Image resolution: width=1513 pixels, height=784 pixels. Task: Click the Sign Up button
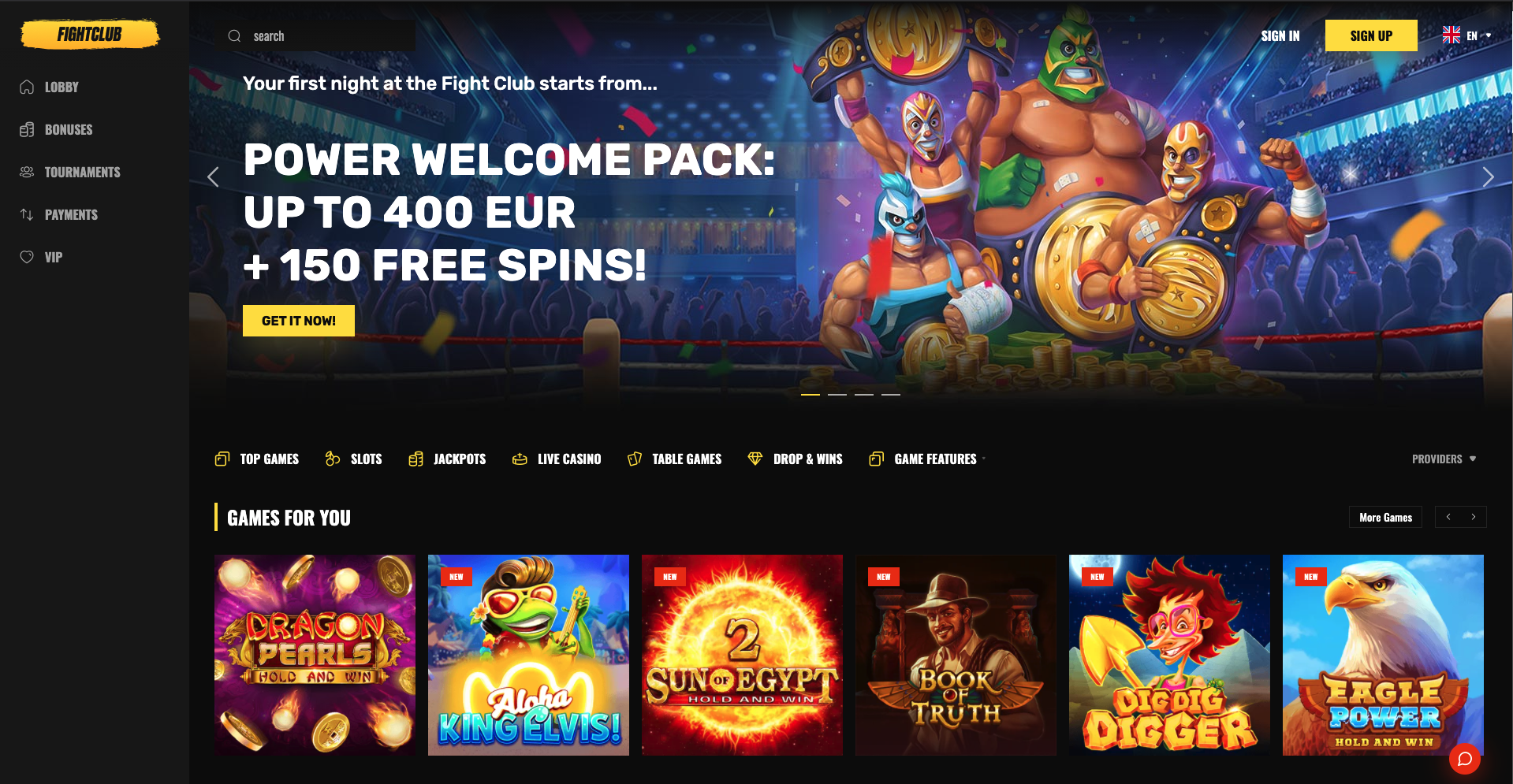pos(1371,35)
